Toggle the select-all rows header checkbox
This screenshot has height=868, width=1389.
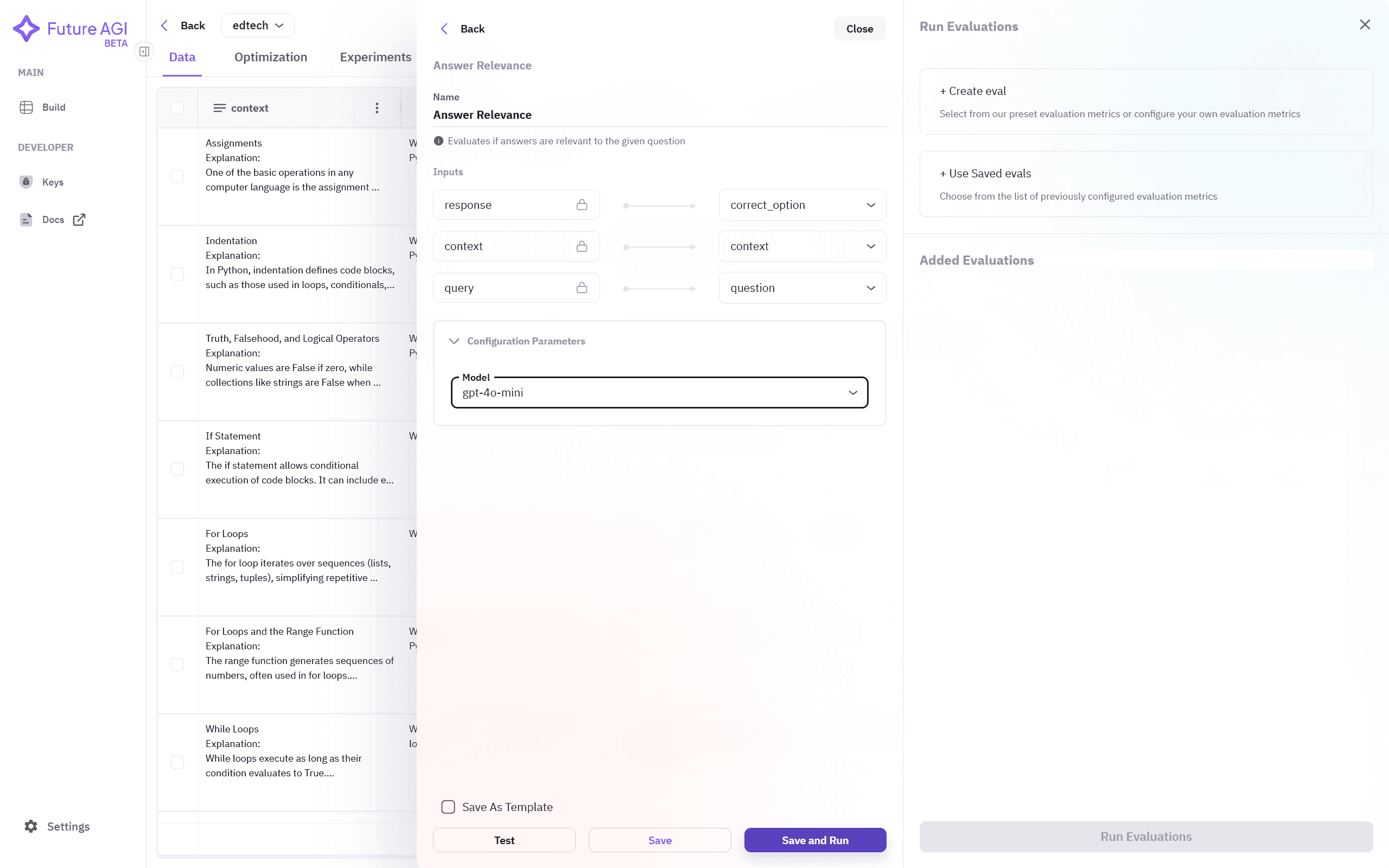click(177, 108)
